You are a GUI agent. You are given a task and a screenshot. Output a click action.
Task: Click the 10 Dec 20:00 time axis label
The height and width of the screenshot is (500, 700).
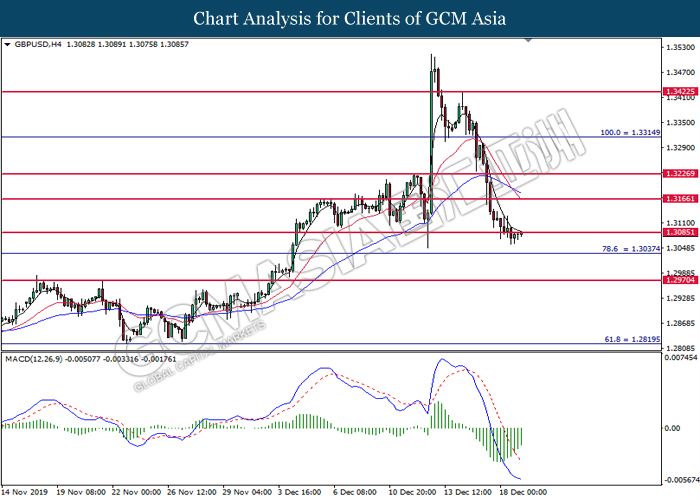click(412, 492)
